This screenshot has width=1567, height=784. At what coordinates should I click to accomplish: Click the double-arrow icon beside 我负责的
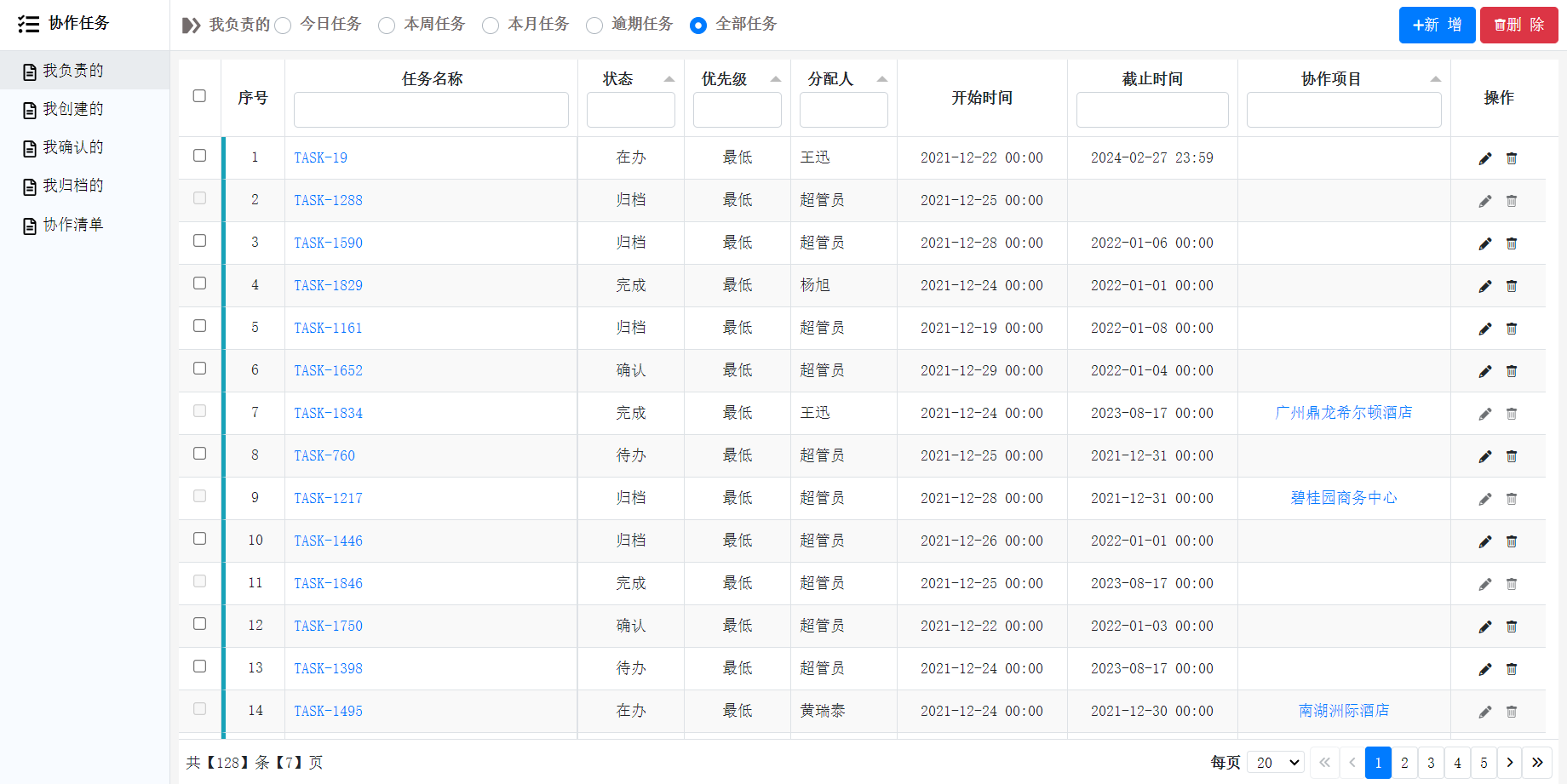(192, 26)
